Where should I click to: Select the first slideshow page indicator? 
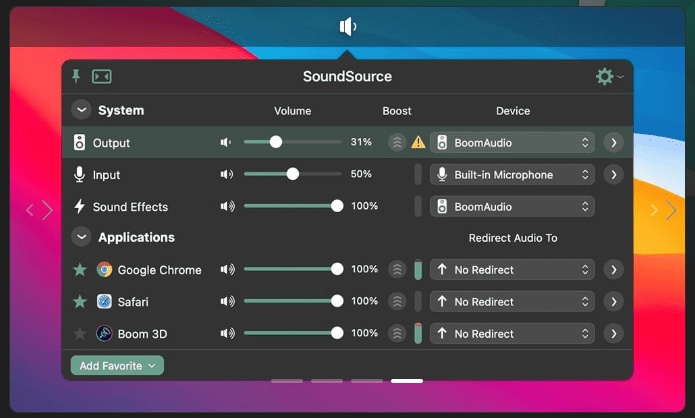click(287, 381)
